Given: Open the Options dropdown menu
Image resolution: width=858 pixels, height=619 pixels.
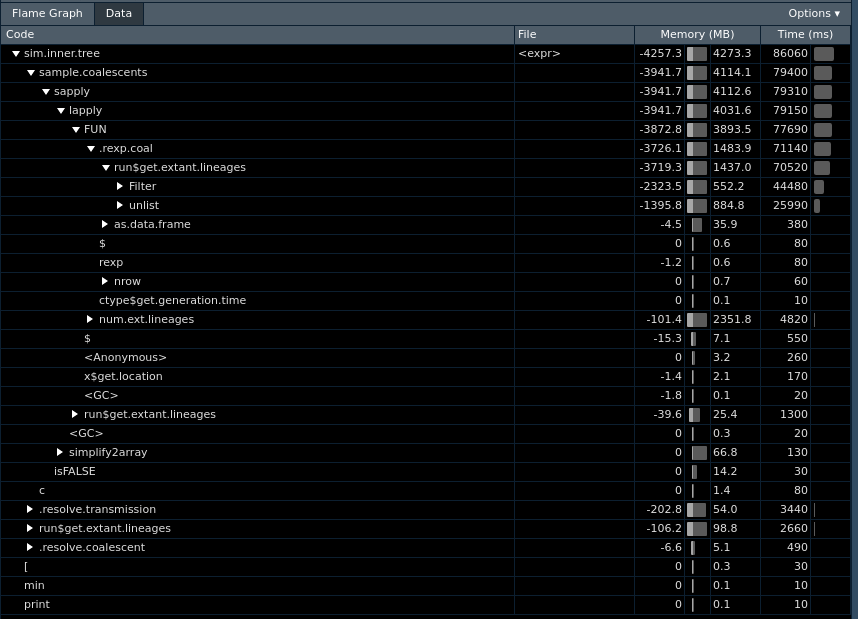Looking at the screenshot, I should click(x=814, y=13).
